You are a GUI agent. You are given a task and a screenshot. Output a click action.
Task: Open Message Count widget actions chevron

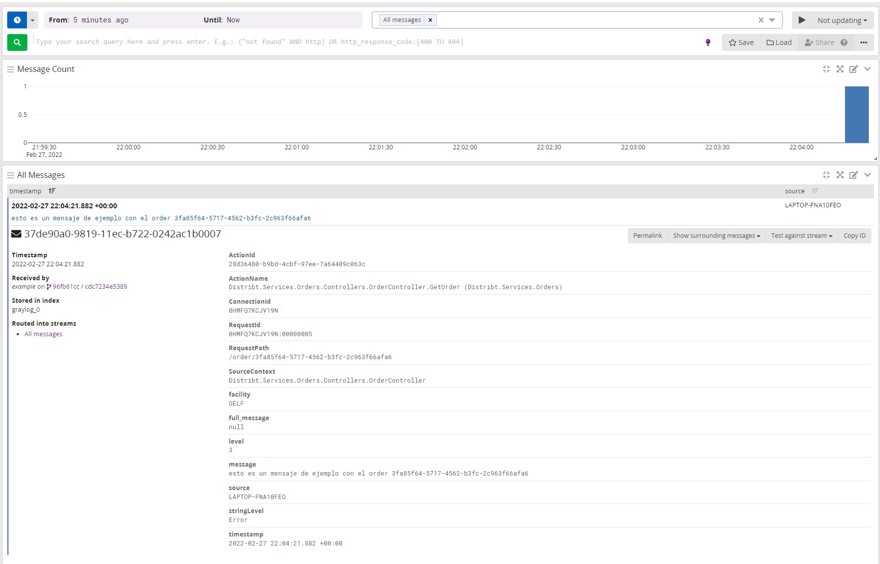coord(868,69)
